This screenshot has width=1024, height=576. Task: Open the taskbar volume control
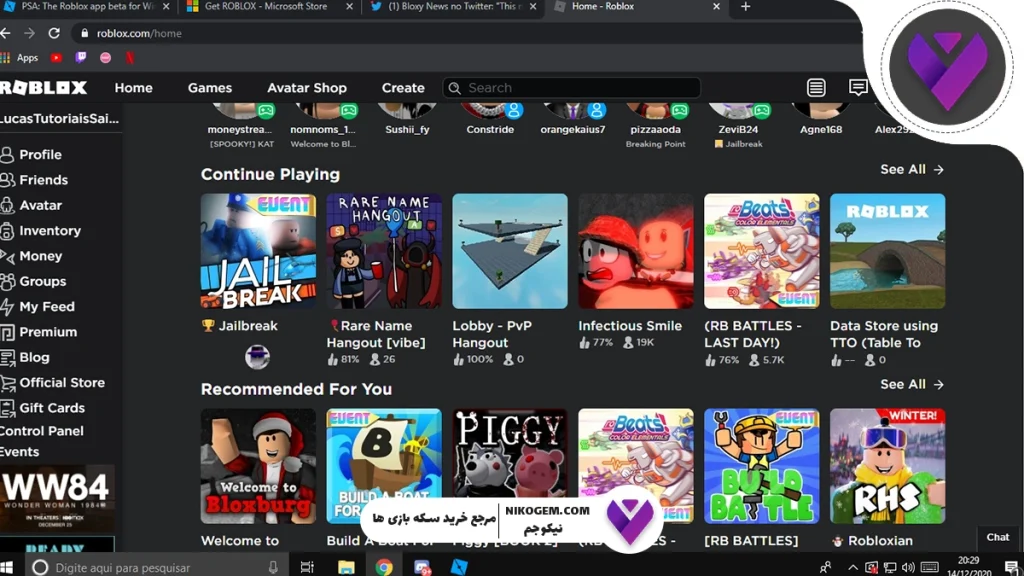(x=908, y=567)
